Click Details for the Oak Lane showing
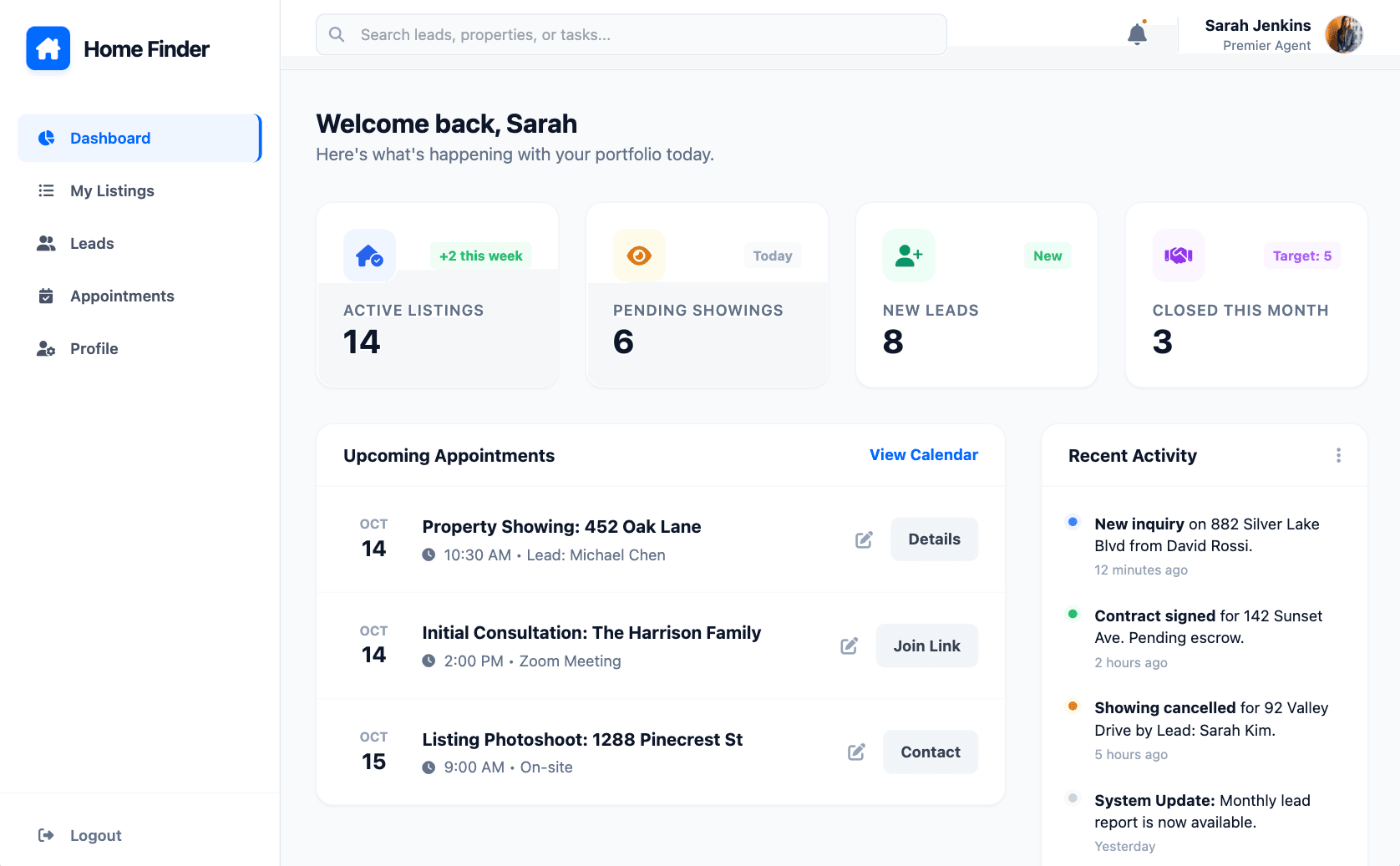 click(934, 539)
